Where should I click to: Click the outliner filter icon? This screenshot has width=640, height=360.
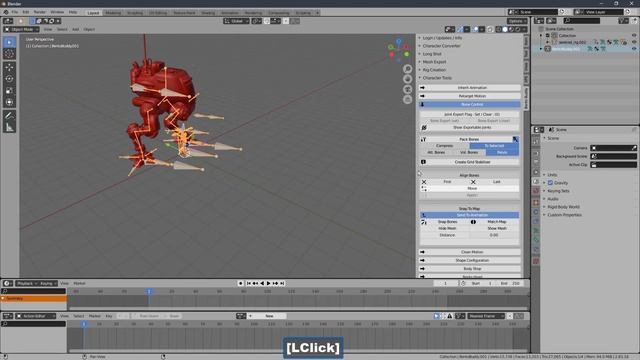pyautogui.click(x=623, y=21)
